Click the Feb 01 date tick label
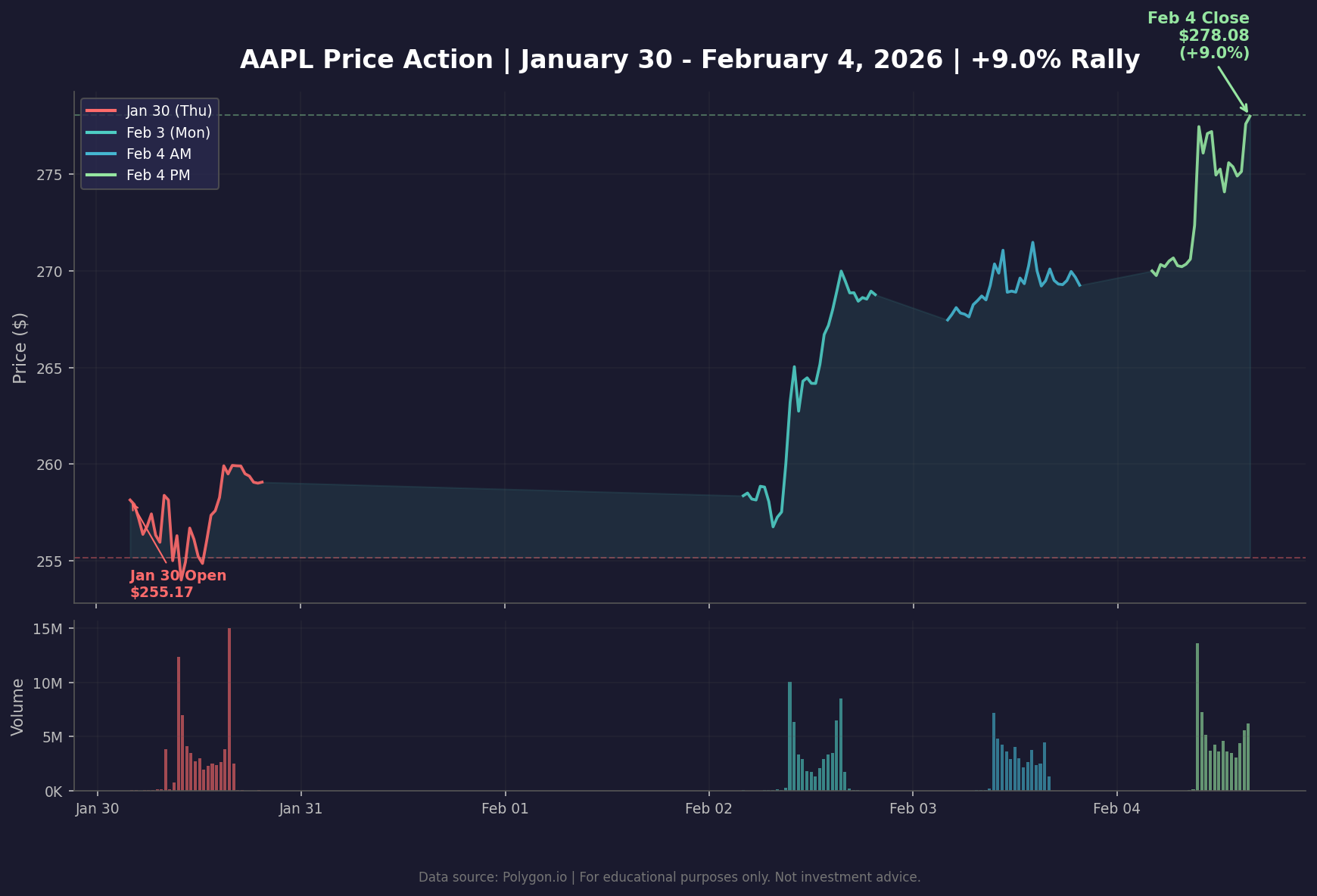The height and width of the screenshot is (896, 1317). coord(505,809)
